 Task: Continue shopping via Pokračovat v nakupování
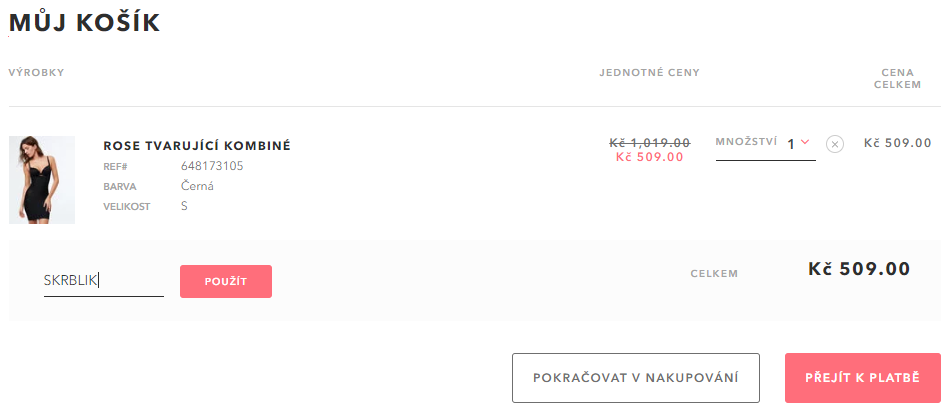[x=636, y=378]
